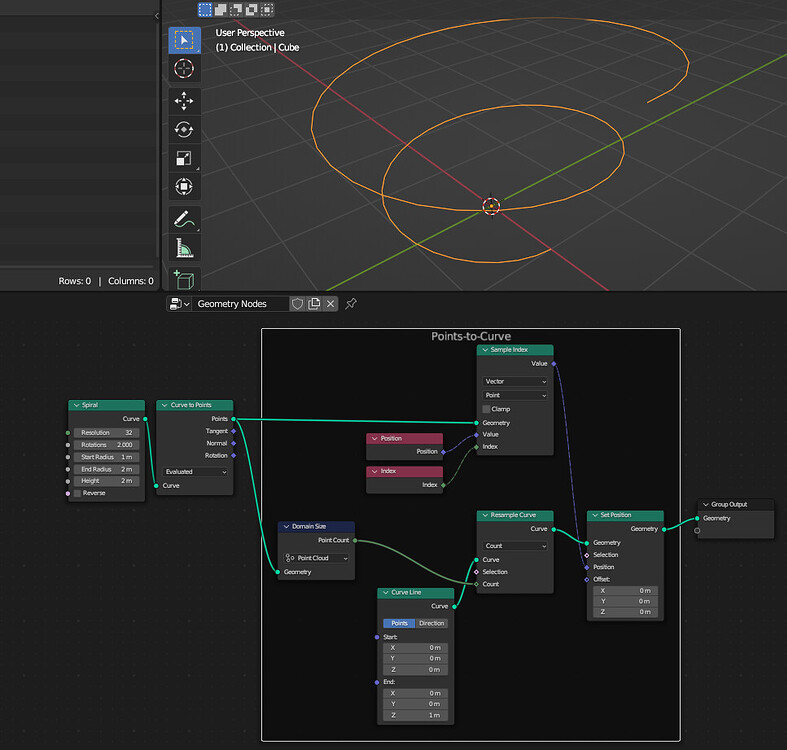Viewport: 787px width, 750px height.
Task: Activate the 3D Cursor tool
Action: pos(184,69)
